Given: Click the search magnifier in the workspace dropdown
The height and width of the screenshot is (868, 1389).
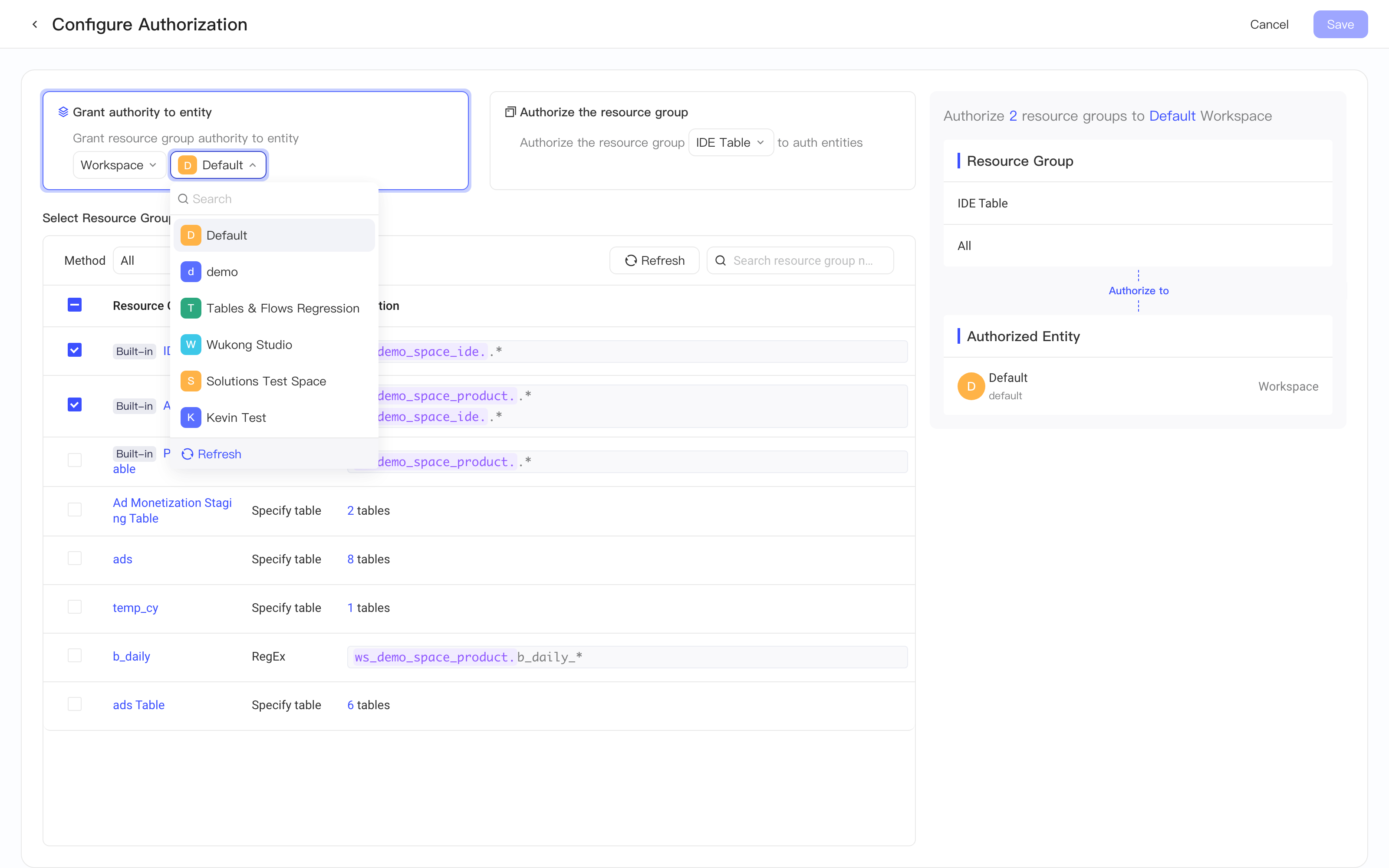Looking at the screenshot, I should [183, 199].
